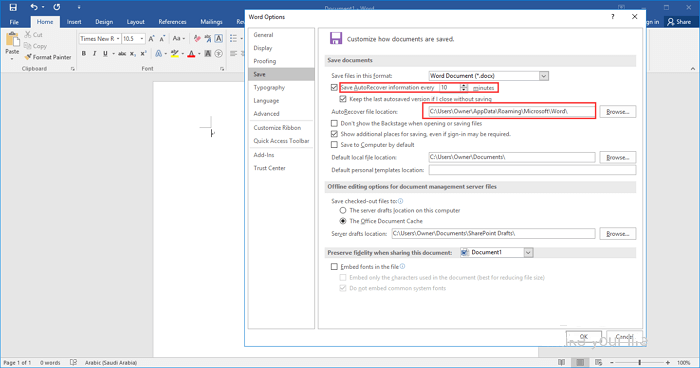Click the Cut scissors icon
This screenshot has width=700, height=368.
point(28,34)
